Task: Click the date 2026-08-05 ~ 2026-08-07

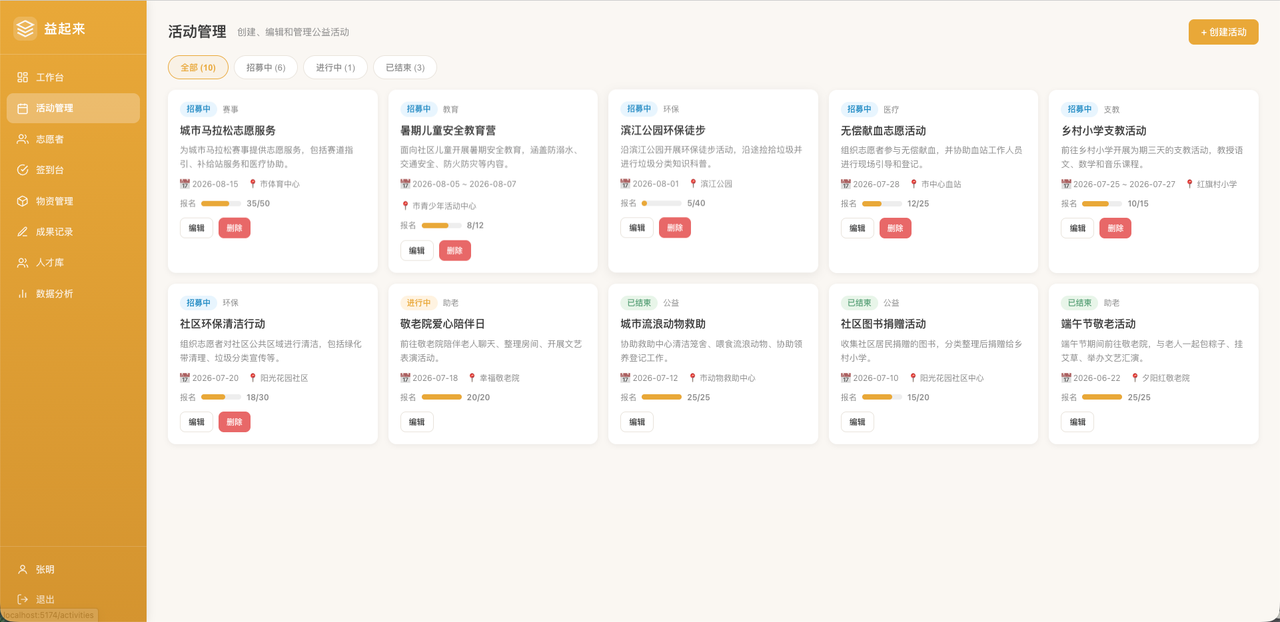Action: 464,184
